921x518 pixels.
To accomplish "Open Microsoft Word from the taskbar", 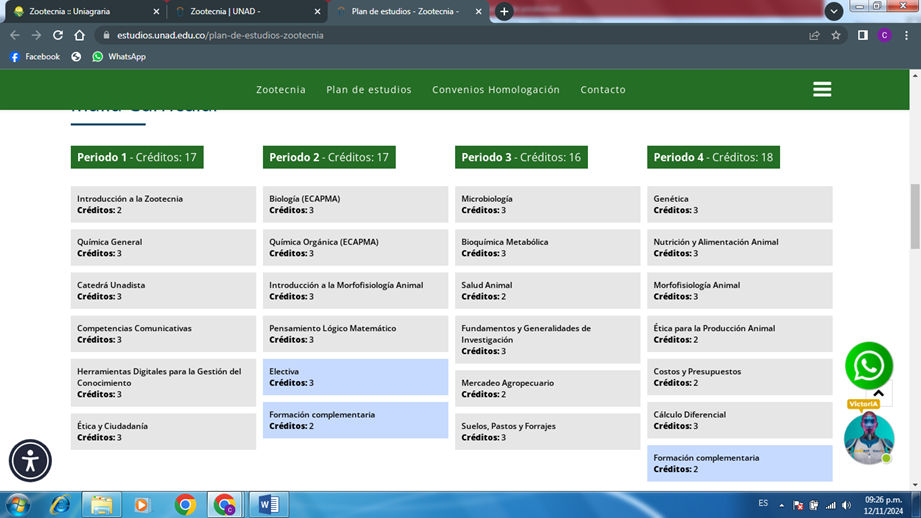I will coord(268,504).
